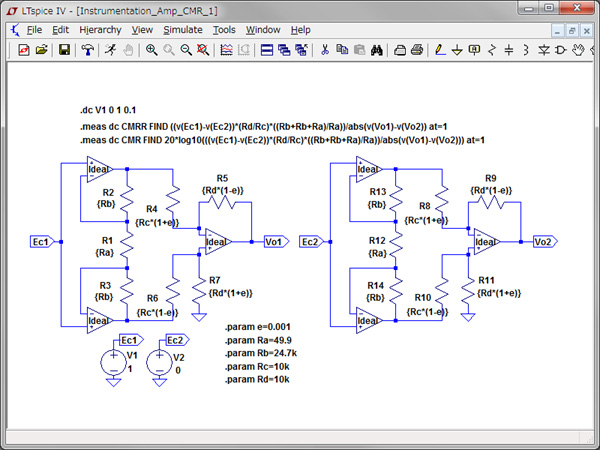Click the Open file folder icon
Image resolution: width=600 pixels, height=450 pixels.
coord(42,49)
